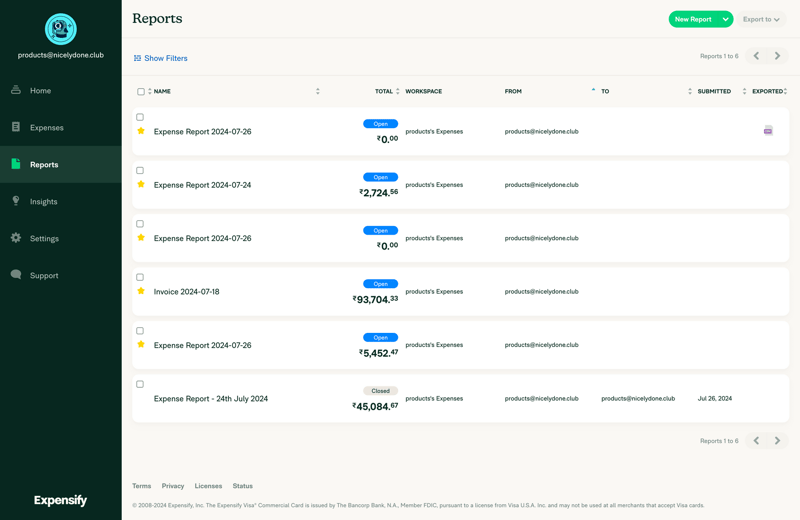Open the account avatar profile picture
Viewport: 800px width, 520px height.
[61, 29]
